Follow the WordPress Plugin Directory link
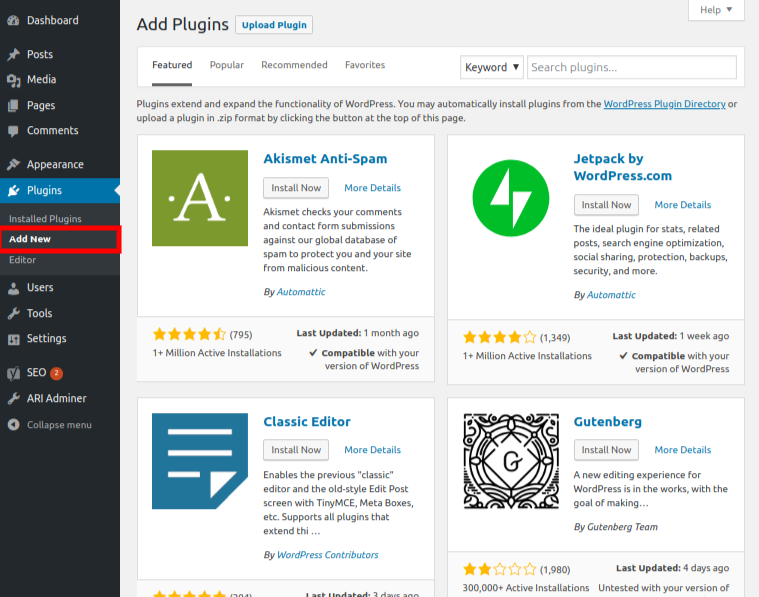 coord(665,104)
